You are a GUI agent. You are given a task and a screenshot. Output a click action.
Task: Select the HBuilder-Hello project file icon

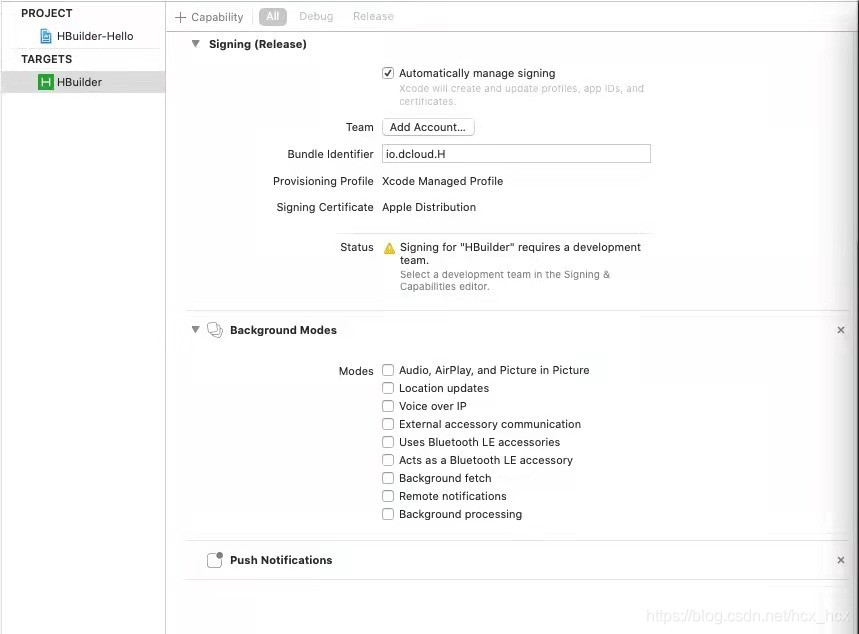[46, 36]
